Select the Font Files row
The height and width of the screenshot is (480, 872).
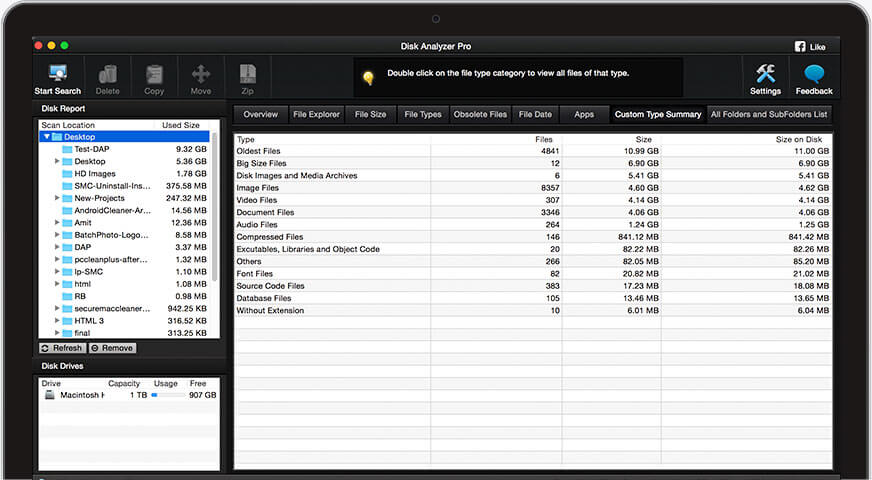(x=533, y=274)
